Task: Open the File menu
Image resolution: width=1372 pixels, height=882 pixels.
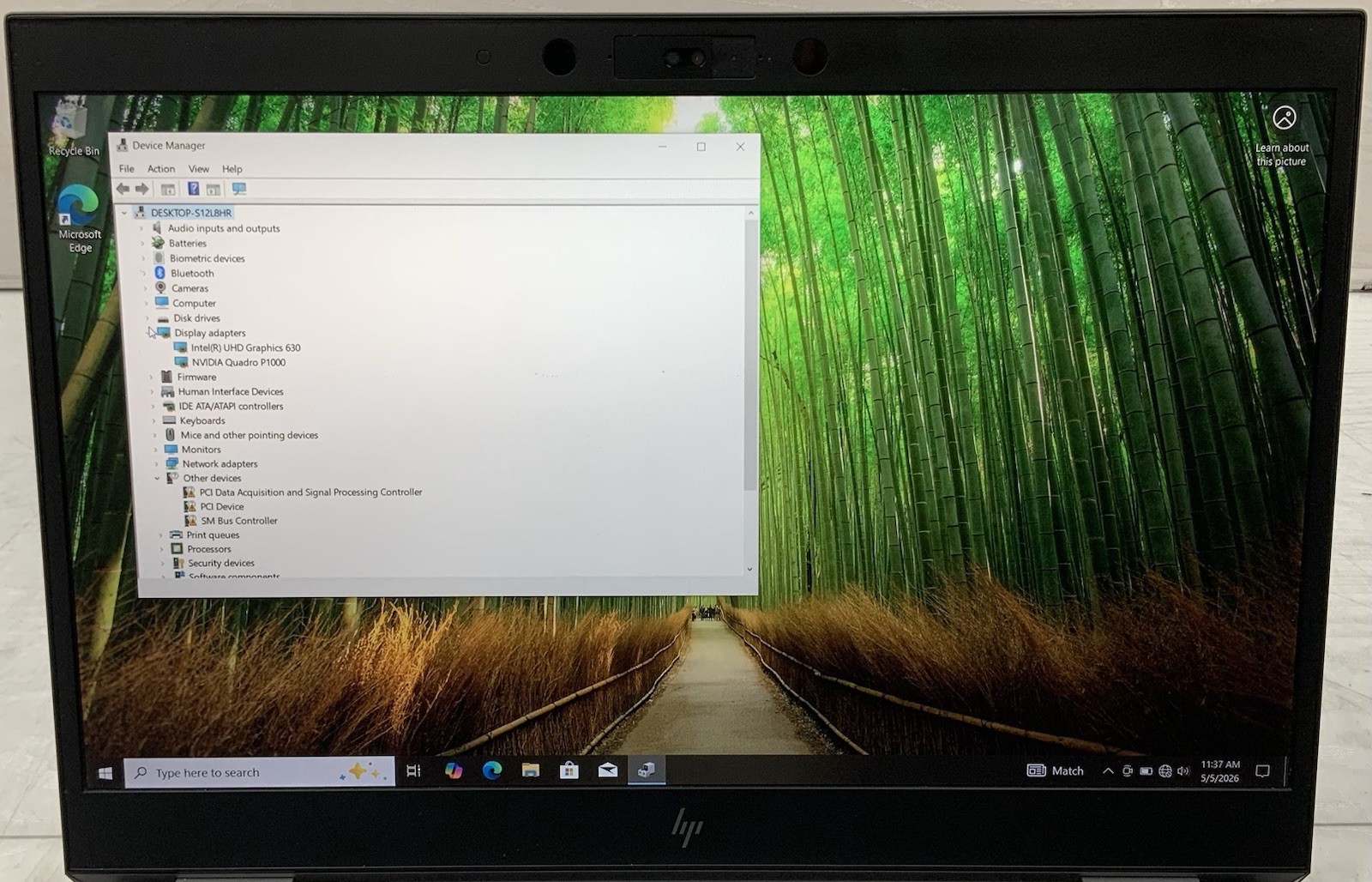Action: (x=126, y=169)
